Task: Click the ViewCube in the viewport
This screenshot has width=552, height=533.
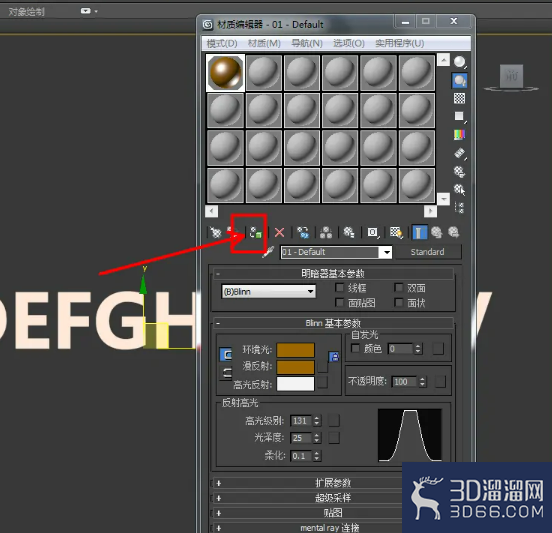Action: (x=512, y=76)
